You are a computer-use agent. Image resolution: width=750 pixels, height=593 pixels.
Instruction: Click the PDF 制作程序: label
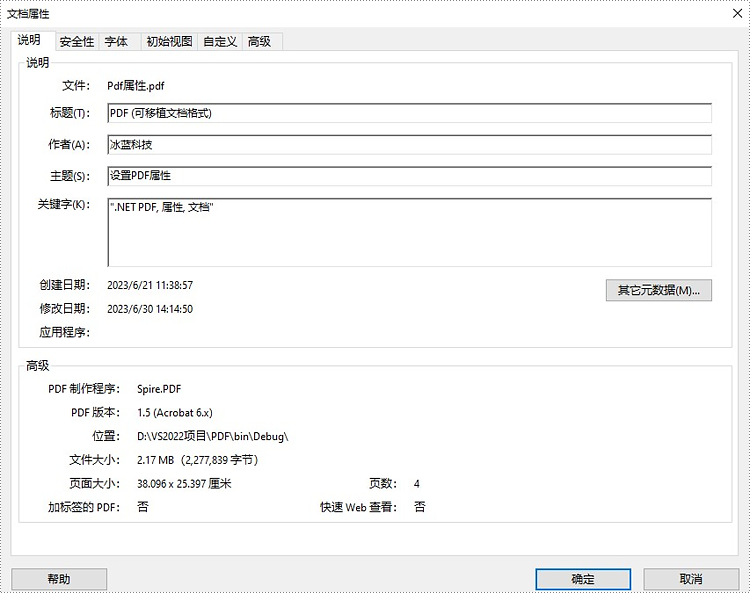(84, 389)
